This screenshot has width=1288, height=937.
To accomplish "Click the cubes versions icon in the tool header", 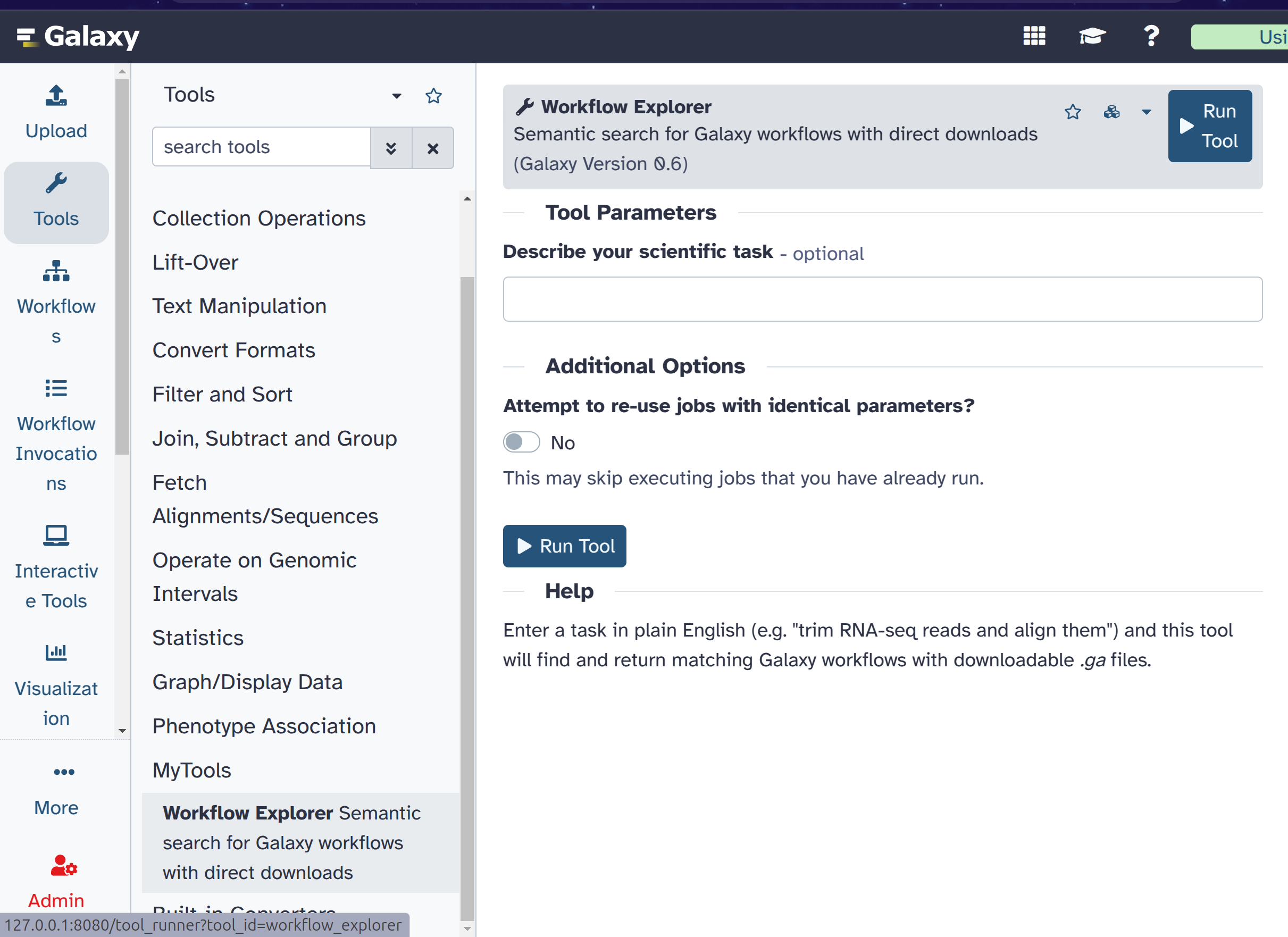I will [x=1111, y=112].
